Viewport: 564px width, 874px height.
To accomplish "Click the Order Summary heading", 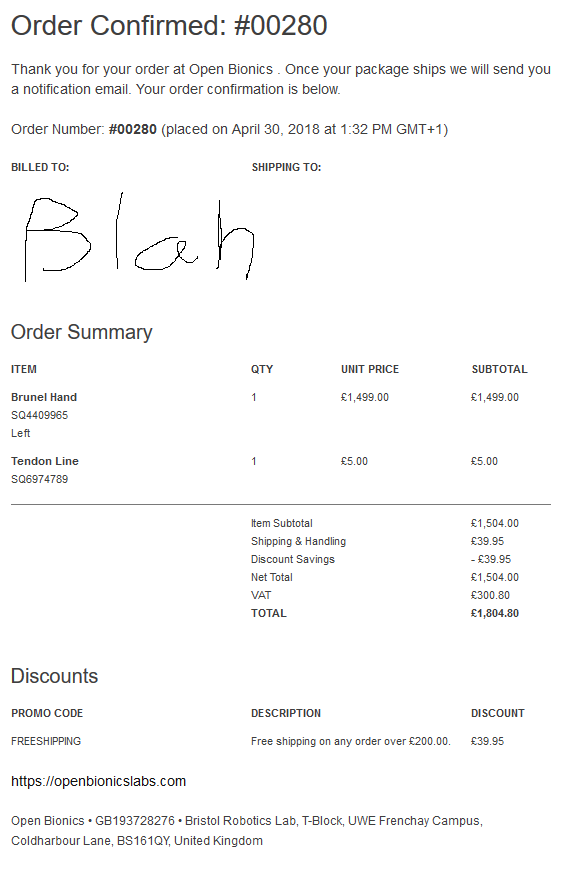I will (x=81, y=332).
